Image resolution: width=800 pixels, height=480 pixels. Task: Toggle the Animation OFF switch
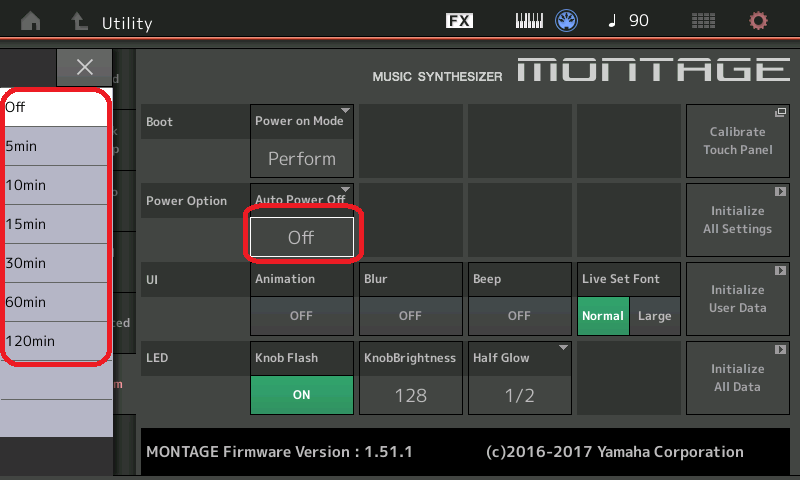point(301,315)
